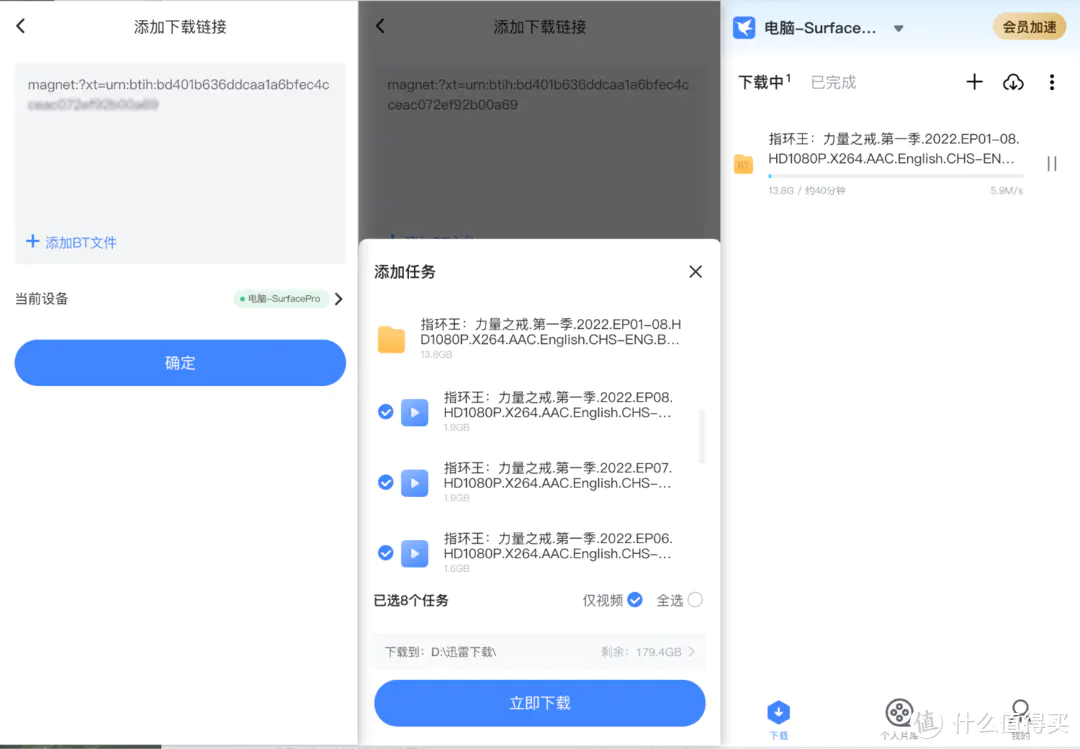Open the cloud download icon in the toolbar
Image resolution: width=1080 pixels, height=749 pixels.
1012,82
